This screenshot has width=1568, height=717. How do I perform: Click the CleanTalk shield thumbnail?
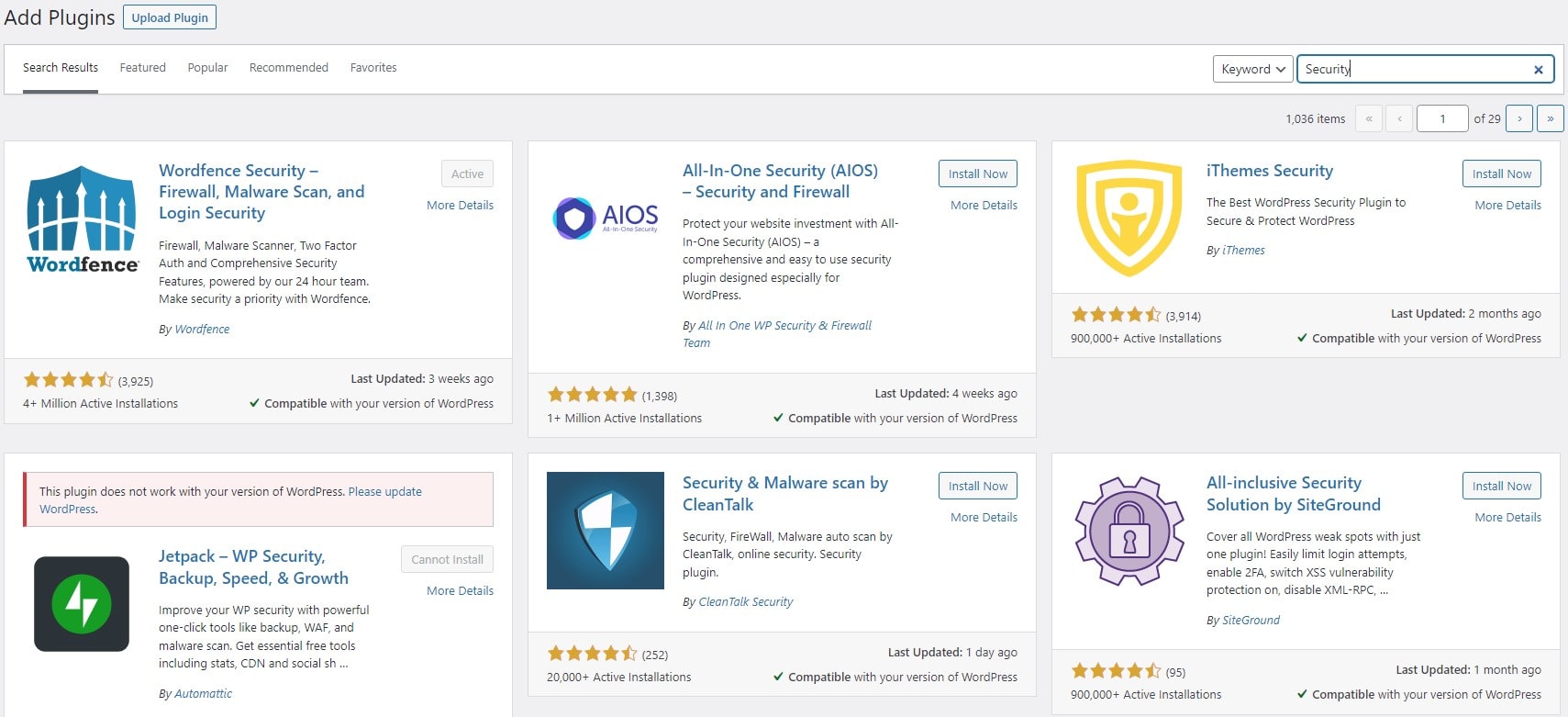(x=606, y=531)
